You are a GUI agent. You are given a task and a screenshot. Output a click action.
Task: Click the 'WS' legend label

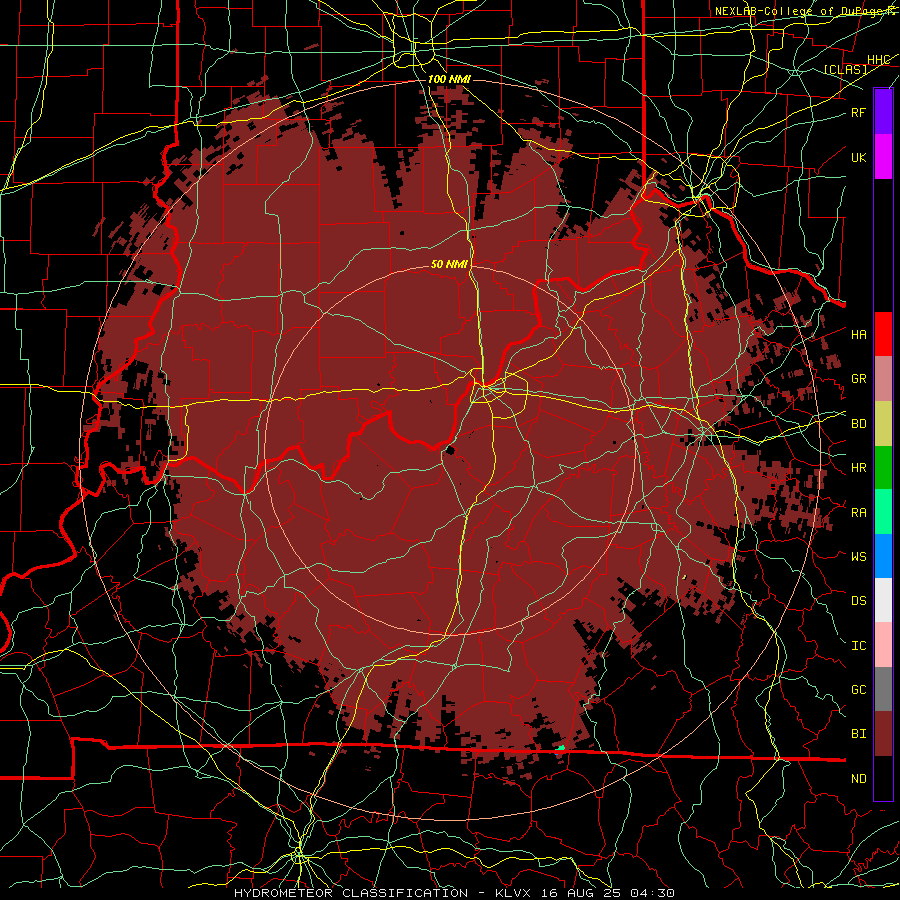pyautogui.click(x=859, y=556)
